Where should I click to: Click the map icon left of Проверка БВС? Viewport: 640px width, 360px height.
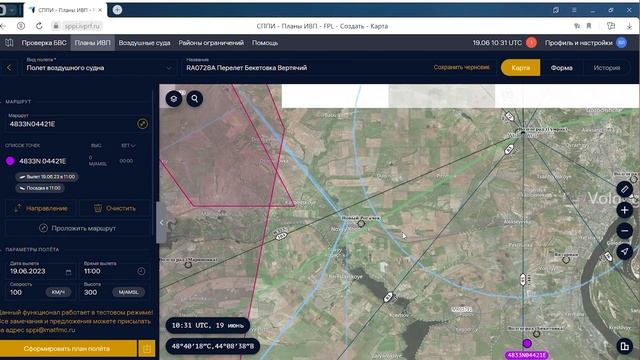[x=9, y=42]
